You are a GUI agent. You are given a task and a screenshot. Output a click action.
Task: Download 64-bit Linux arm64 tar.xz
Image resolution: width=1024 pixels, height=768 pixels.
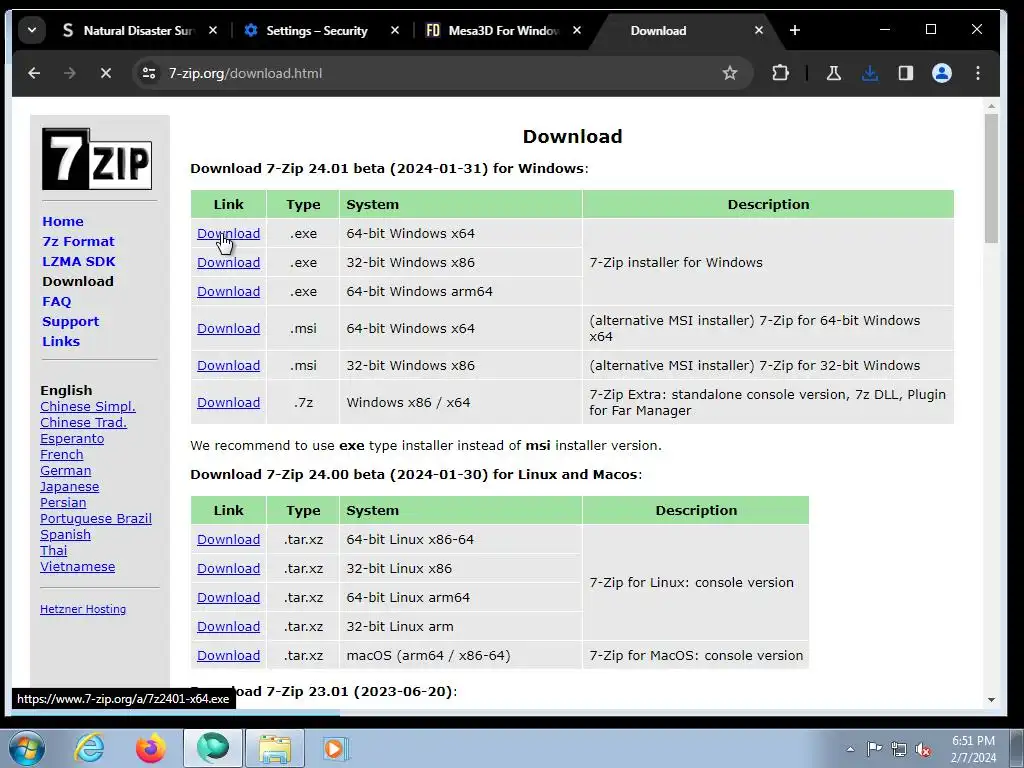click(229, 598)
